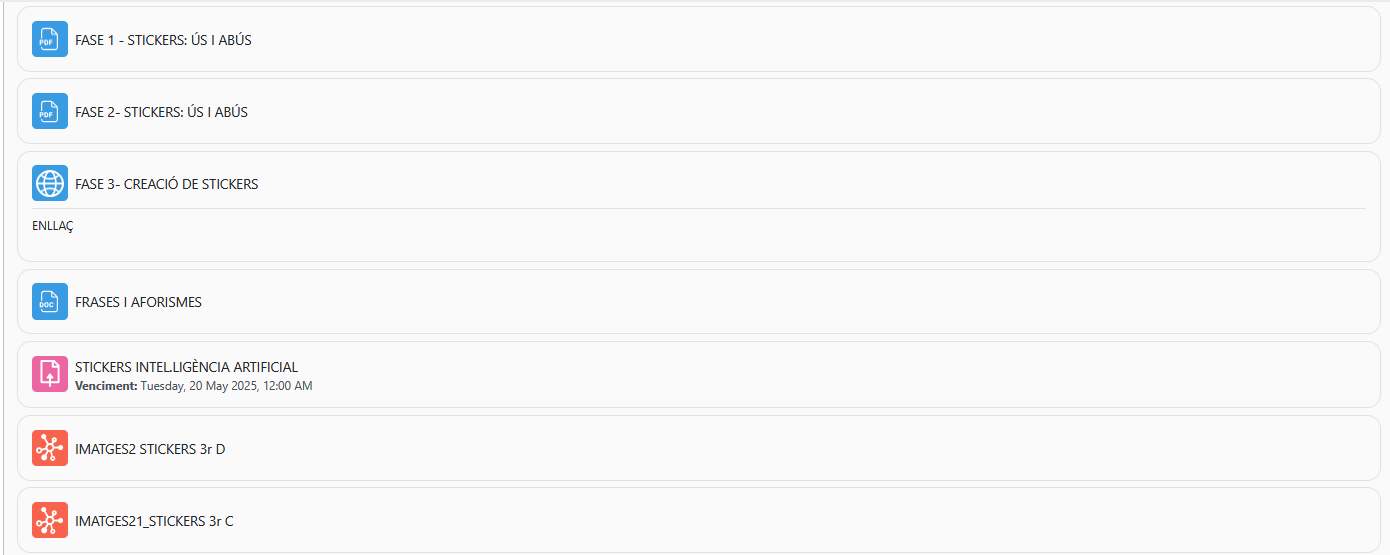This screenshot has height=555, width=1390.
Task: Click the orange icon for IMATGES2 STICKERS 3r D
Action: click(50, 449)
